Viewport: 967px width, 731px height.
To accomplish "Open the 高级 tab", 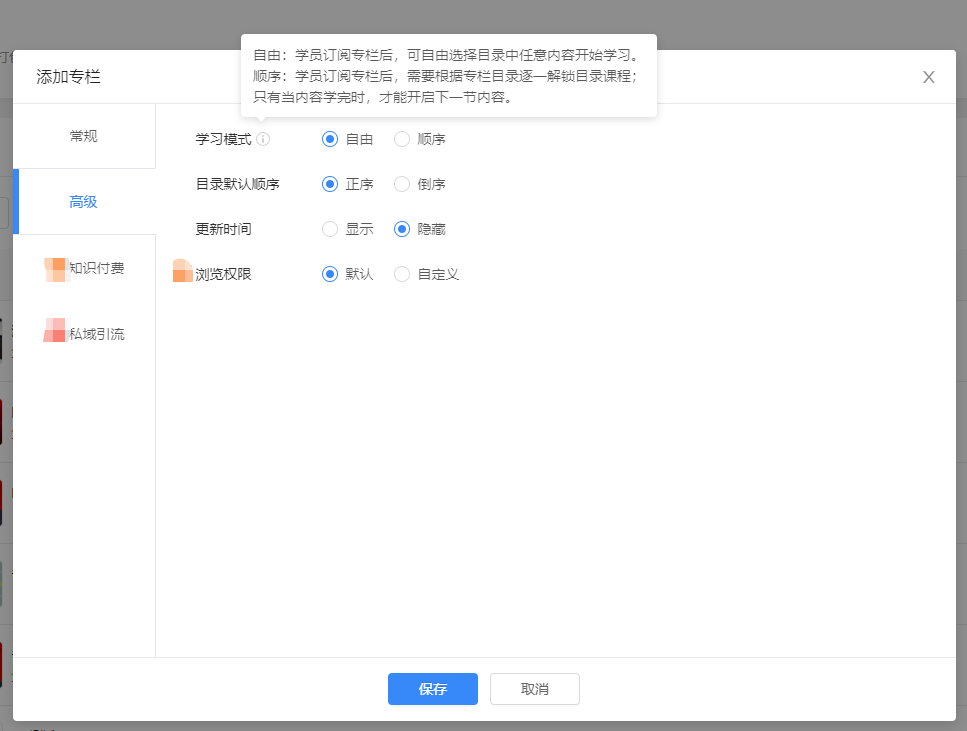I will coord(84,202).
